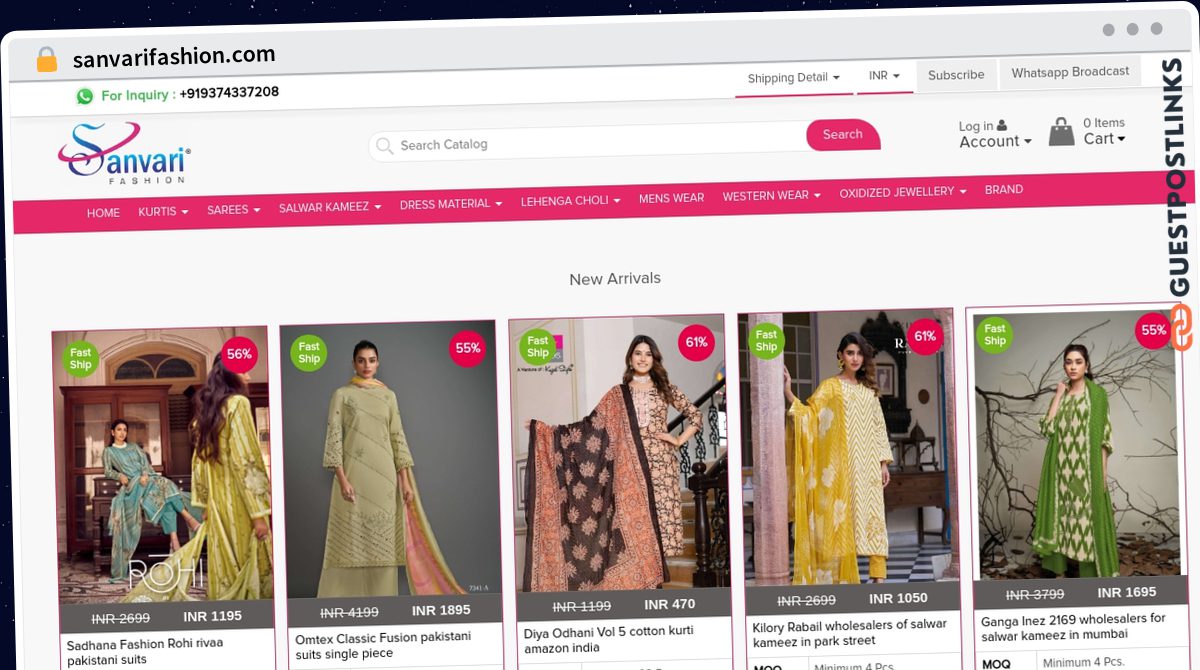The height and width of the screenshot is (670, 1200).
Task: Expand the Sarees menu
Action: [x=233, y=210]
